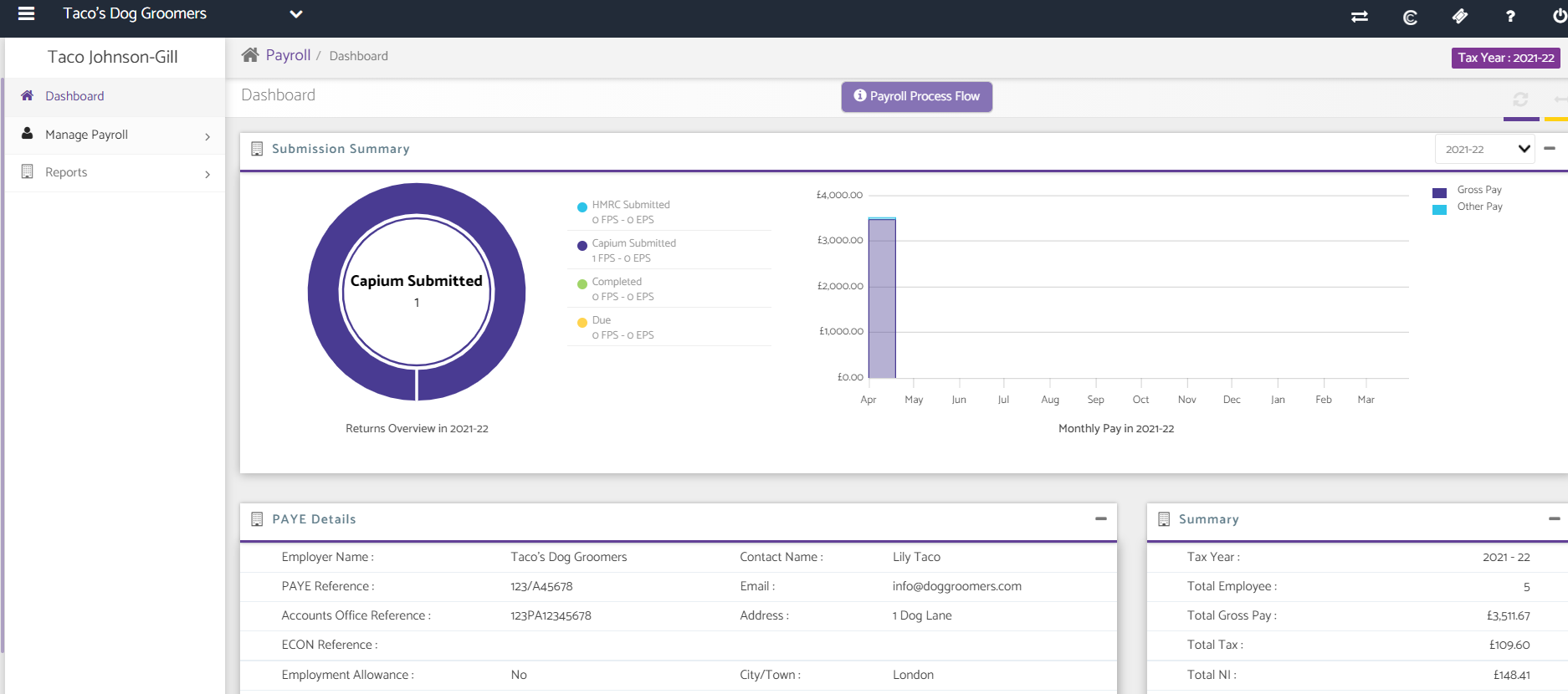Viewport: 1568px width, 694px height.
Task: Open the hamburger menu icon
Action: 26,13
